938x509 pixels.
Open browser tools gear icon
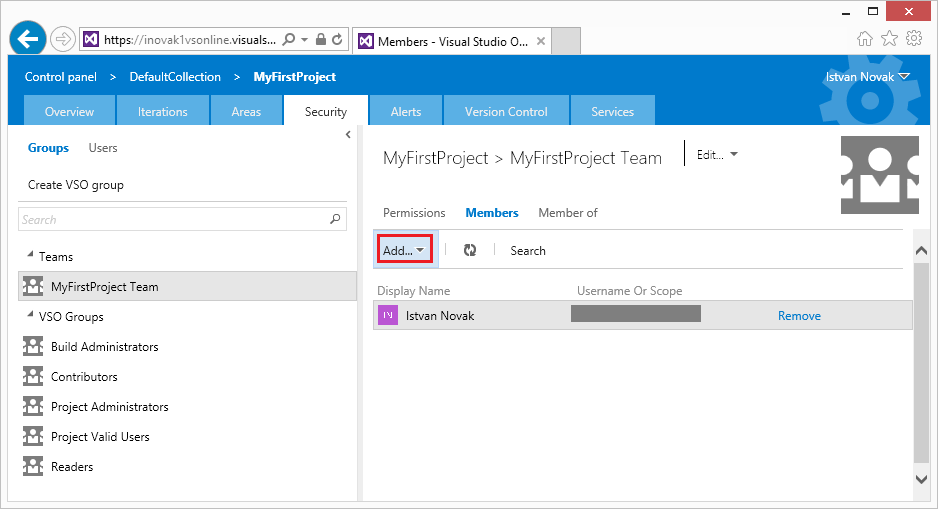pos(914,38)
